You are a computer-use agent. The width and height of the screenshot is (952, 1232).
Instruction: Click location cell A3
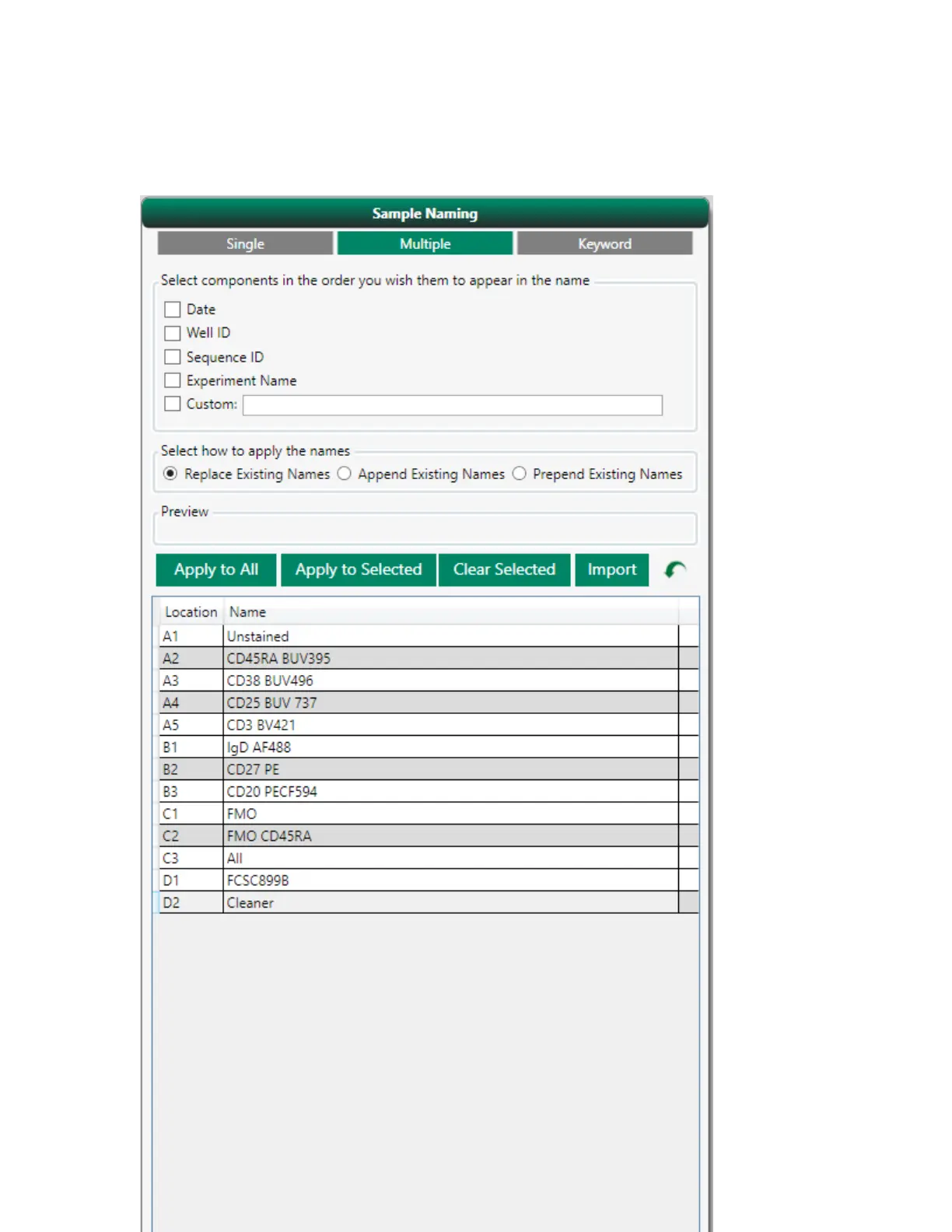pos(191,681)
